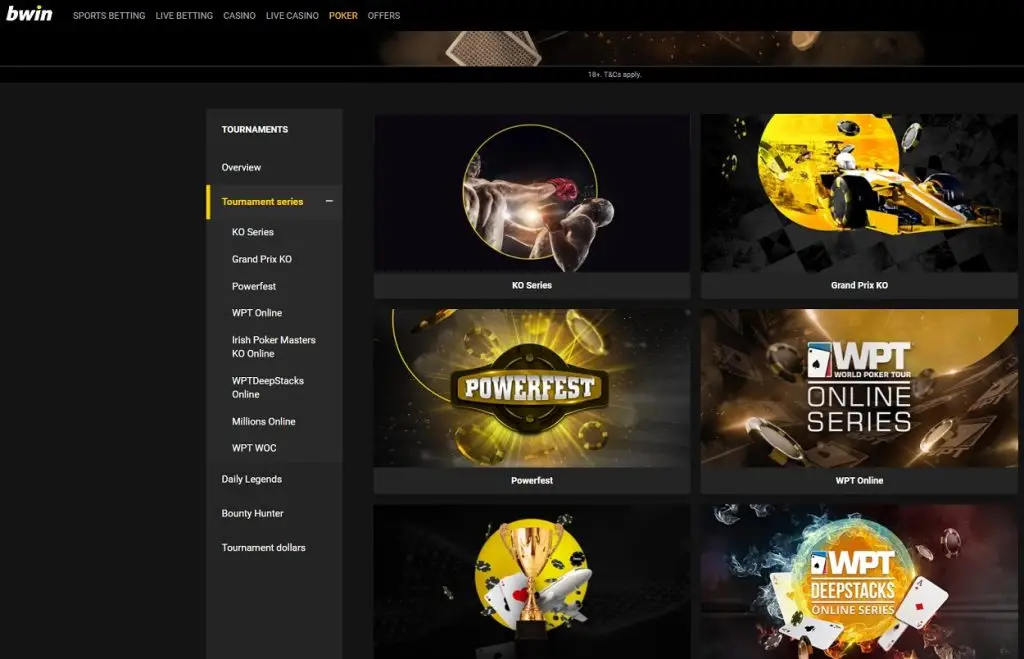Viewport: 1024px width, 659px height.
Task: Open Powerfest in sidebar list
Action: [x=254, y=286]
